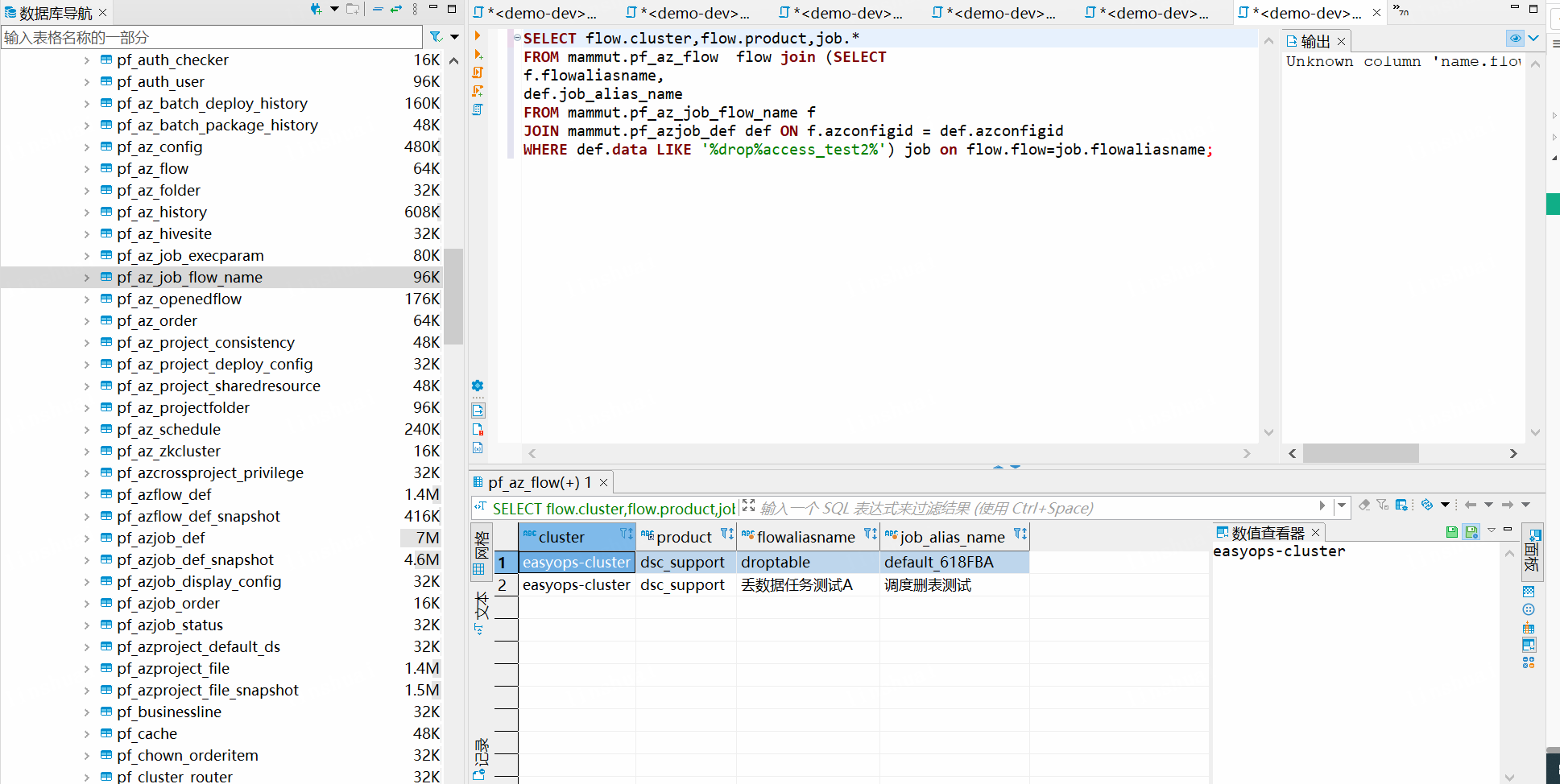Collapse the SELECT statement fold marker

click(517, 37)
